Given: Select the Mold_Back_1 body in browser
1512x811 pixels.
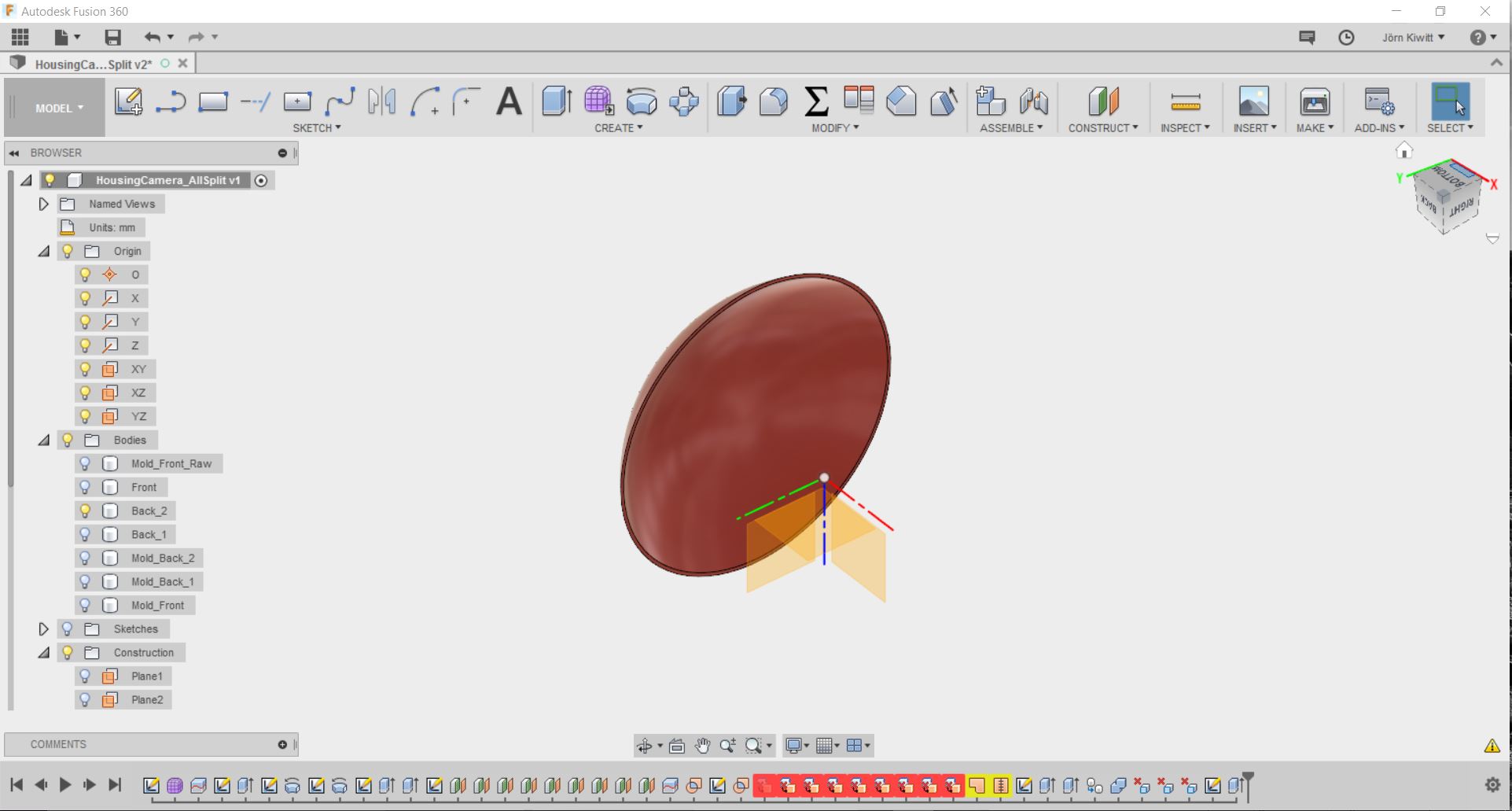Looking at the screenshot, I should click(x=162, y=581).
